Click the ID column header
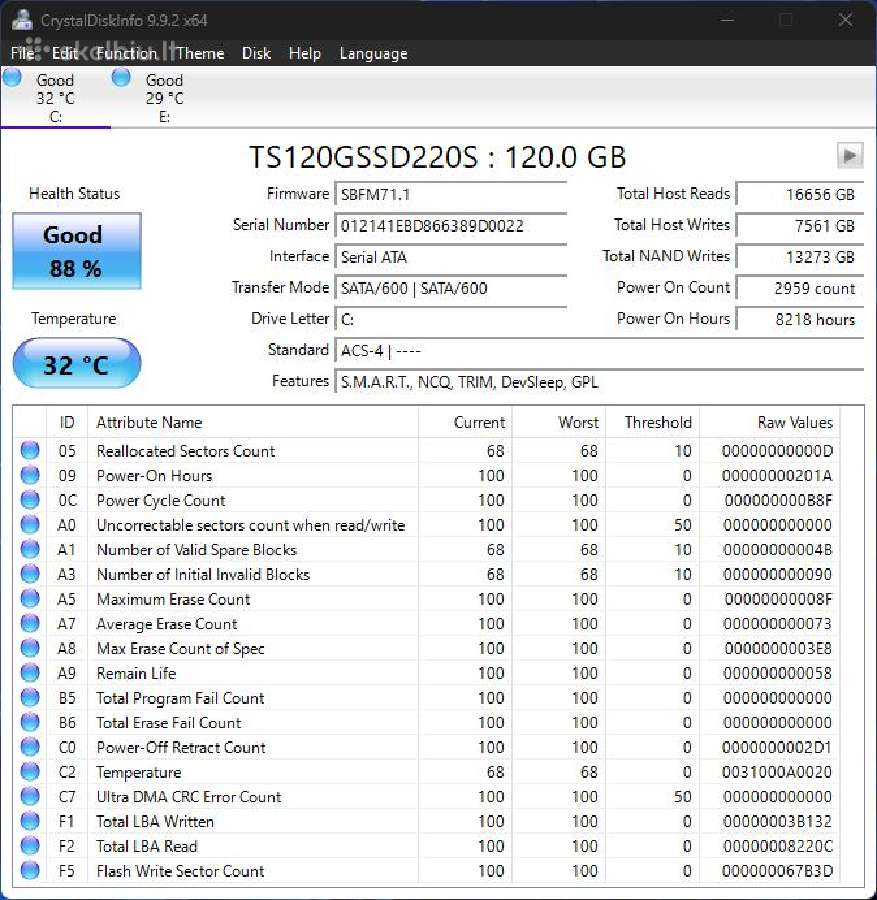 coord(67,422)
